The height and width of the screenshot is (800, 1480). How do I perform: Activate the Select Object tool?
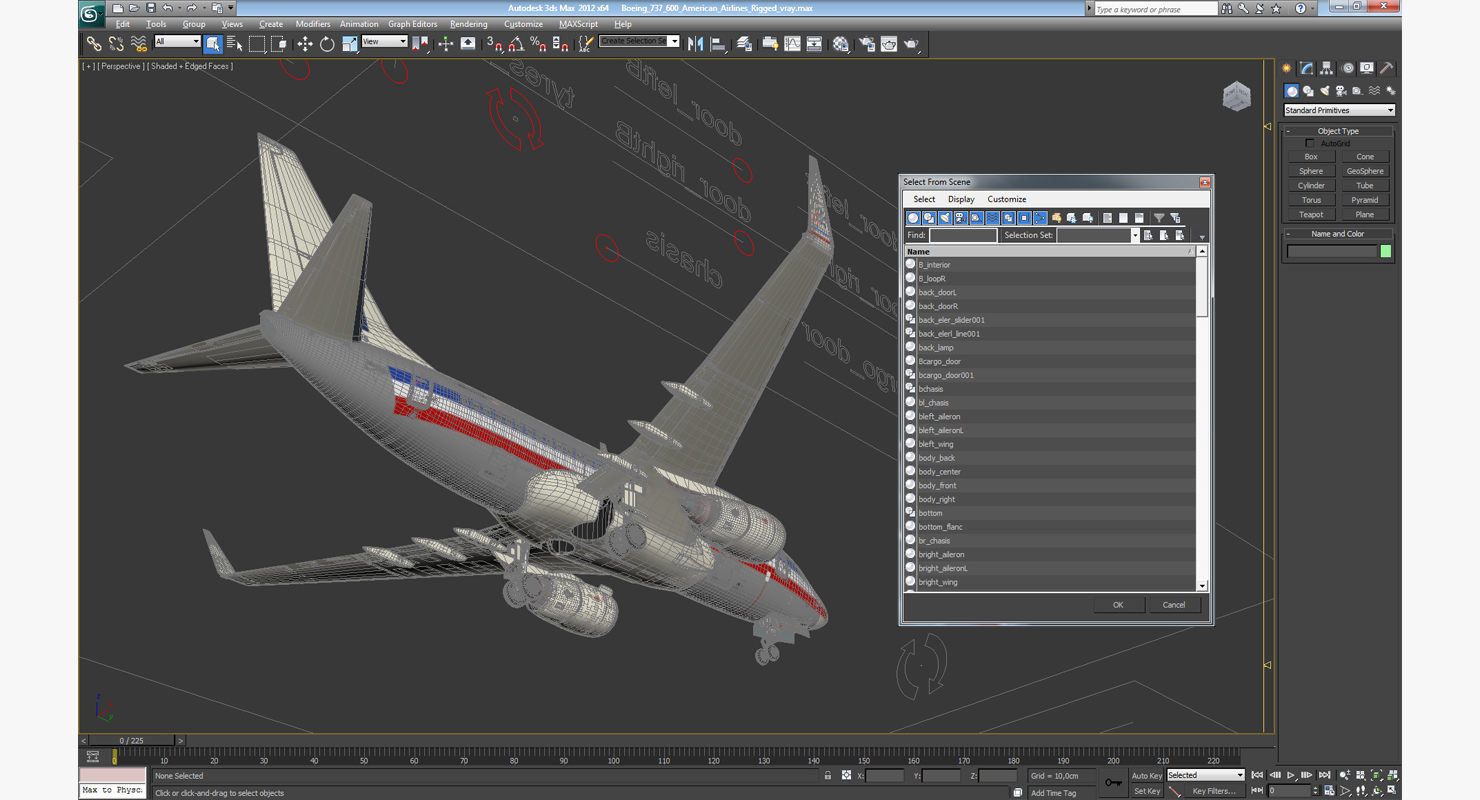point(213,44)
